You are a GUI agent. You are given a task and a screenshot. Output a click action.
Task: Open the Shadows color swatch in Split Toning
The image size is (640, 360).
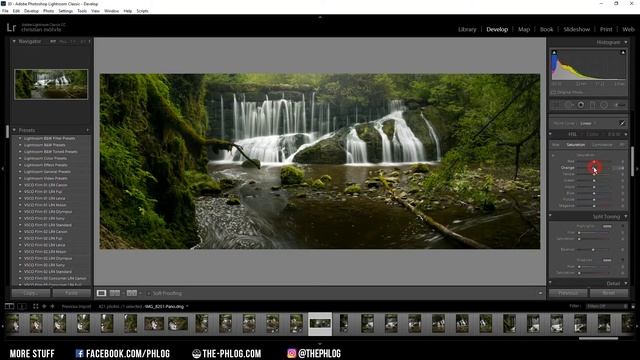coord(607,260)
